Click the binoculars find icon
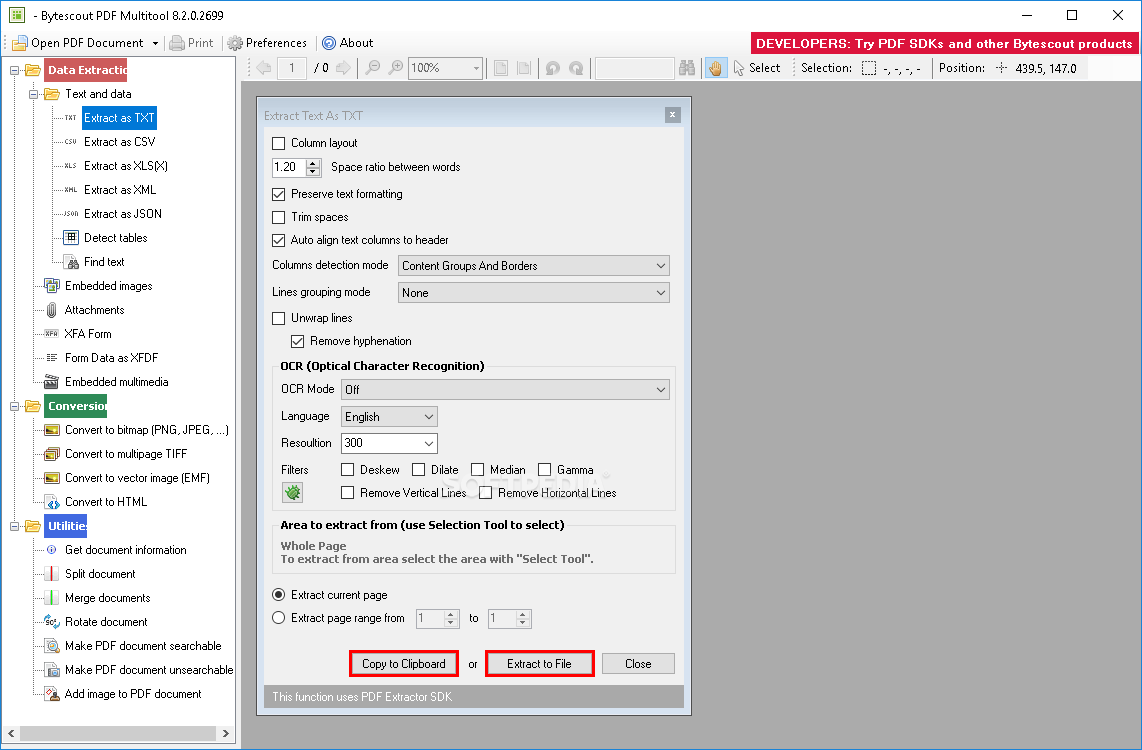1142x750 pixels. [x=687, y=68]
